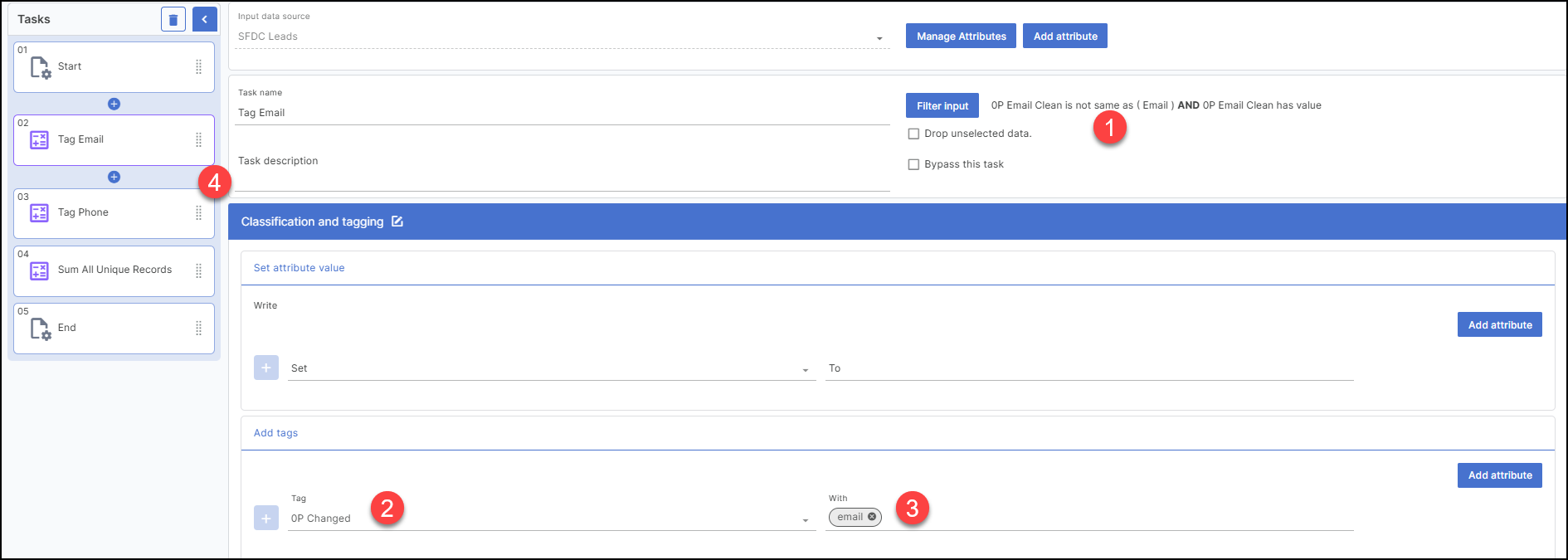The width and height of the screenshot is (1568, 560).
Task: Click the plus icon below Start task
Action: 114,104
